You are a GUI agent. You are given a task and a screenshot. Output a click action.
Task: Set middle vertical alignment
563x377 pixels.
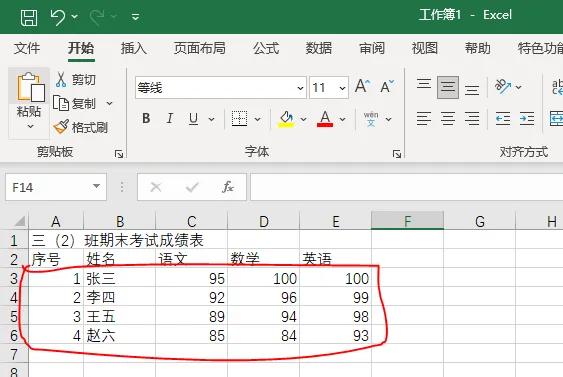click(448, 87)
